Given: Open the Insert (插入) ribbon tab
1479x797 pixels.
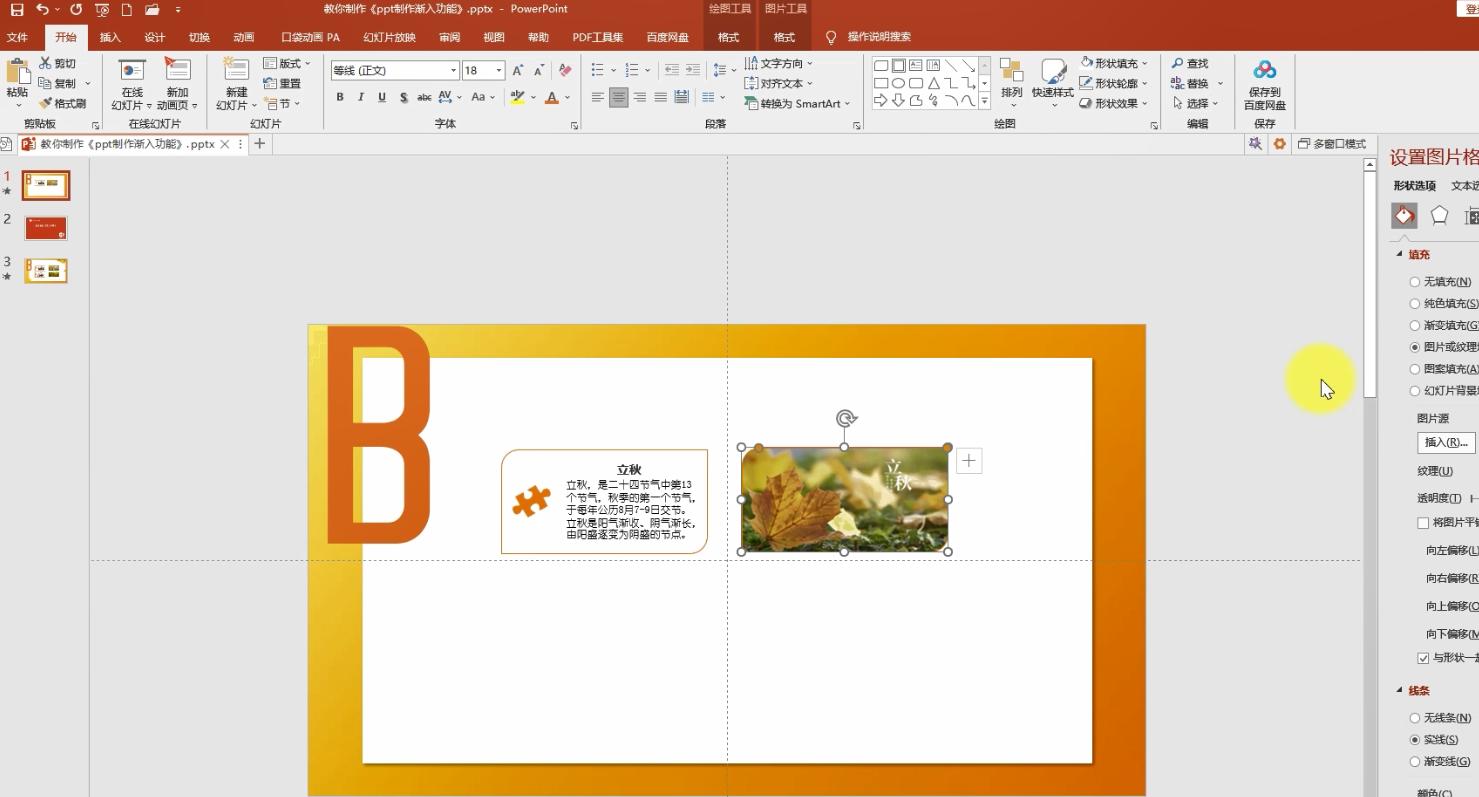Looking at the screenshot, I should coord(110,37).
